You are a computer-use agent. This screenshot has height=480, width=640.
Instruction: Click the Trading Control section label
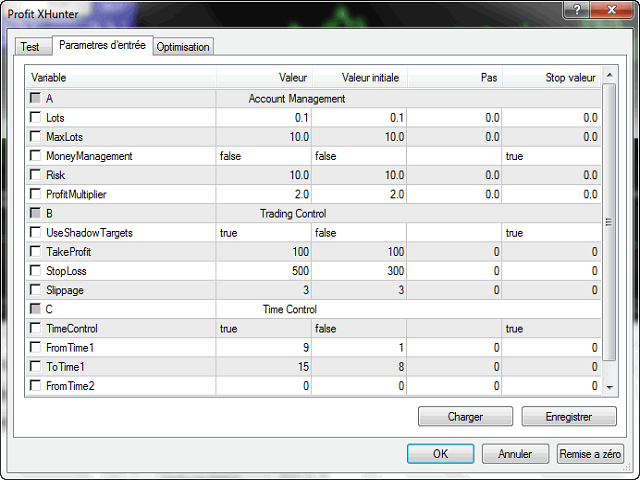click(293, 213)
